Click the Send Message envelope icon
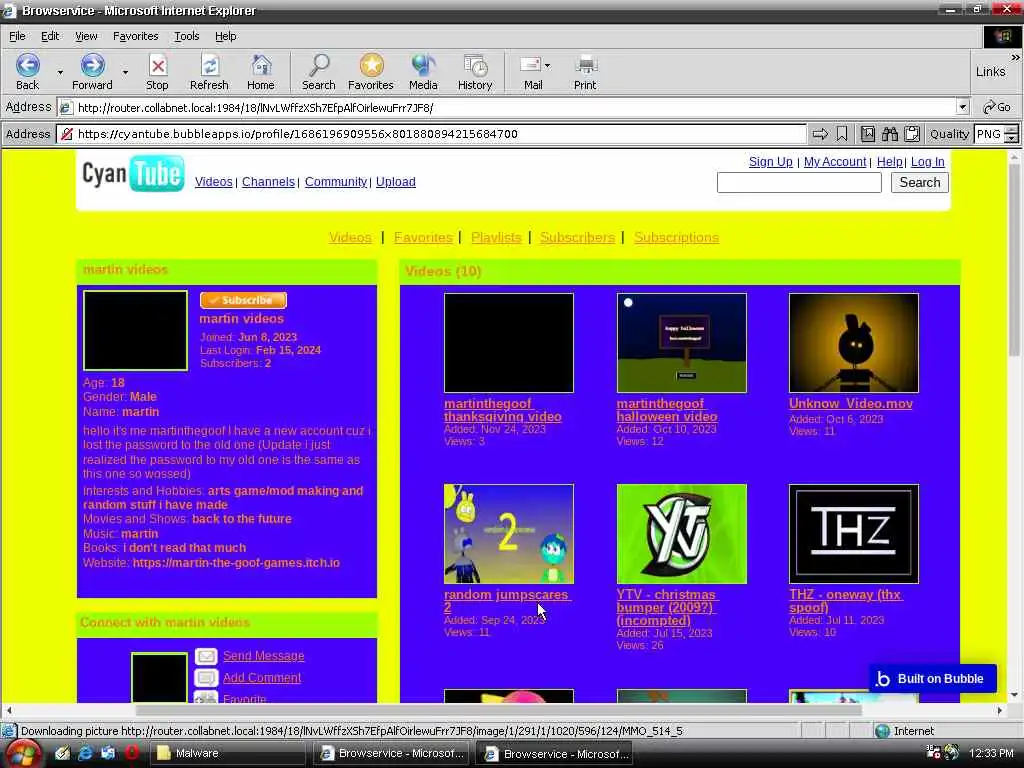The width and height of the screenshot is (1024, 768). pyautogui.click(x=206, y=656)
